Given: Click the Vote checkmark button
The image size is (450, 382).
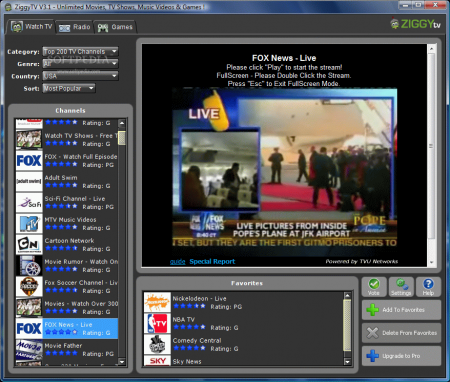Looking at the screenshot, I should (374, 287).
